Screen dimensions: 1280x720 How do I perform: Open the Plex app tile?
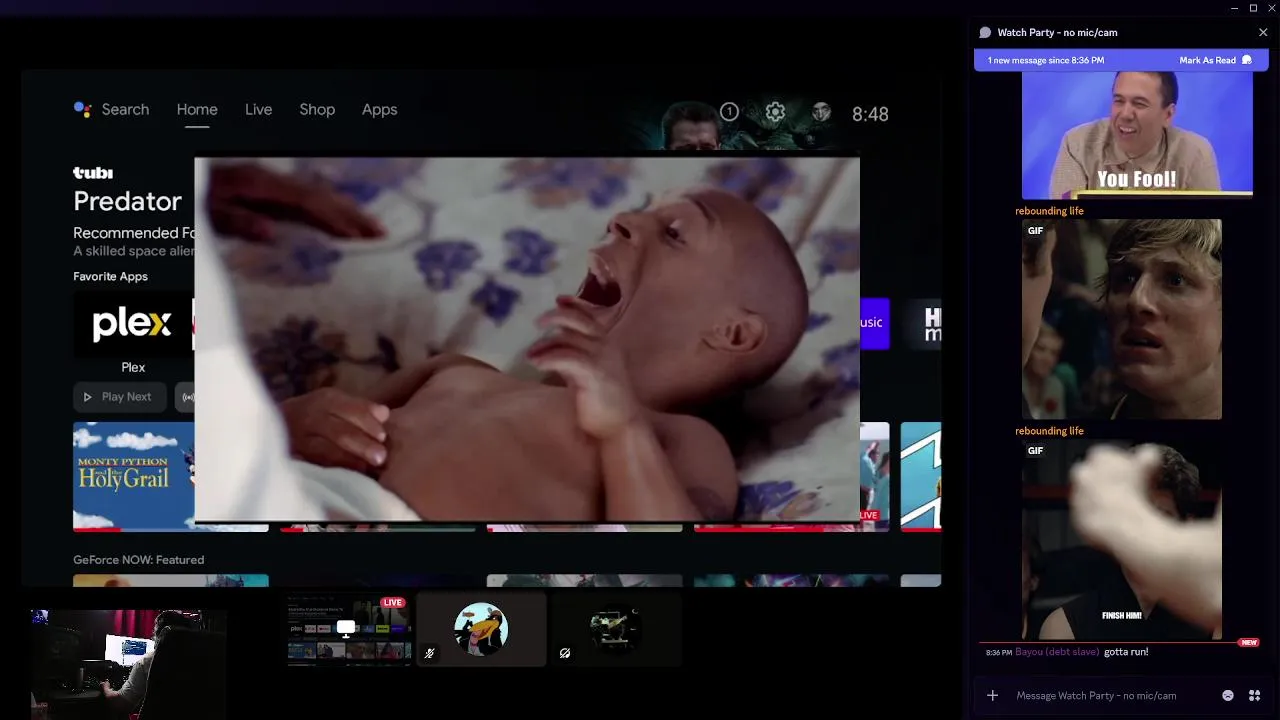133,324
